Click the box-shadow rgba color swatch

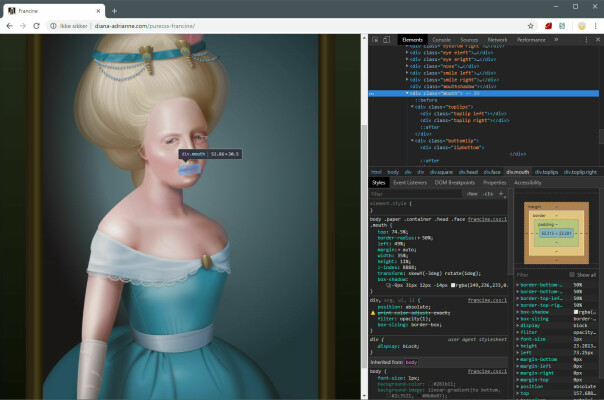453,285
